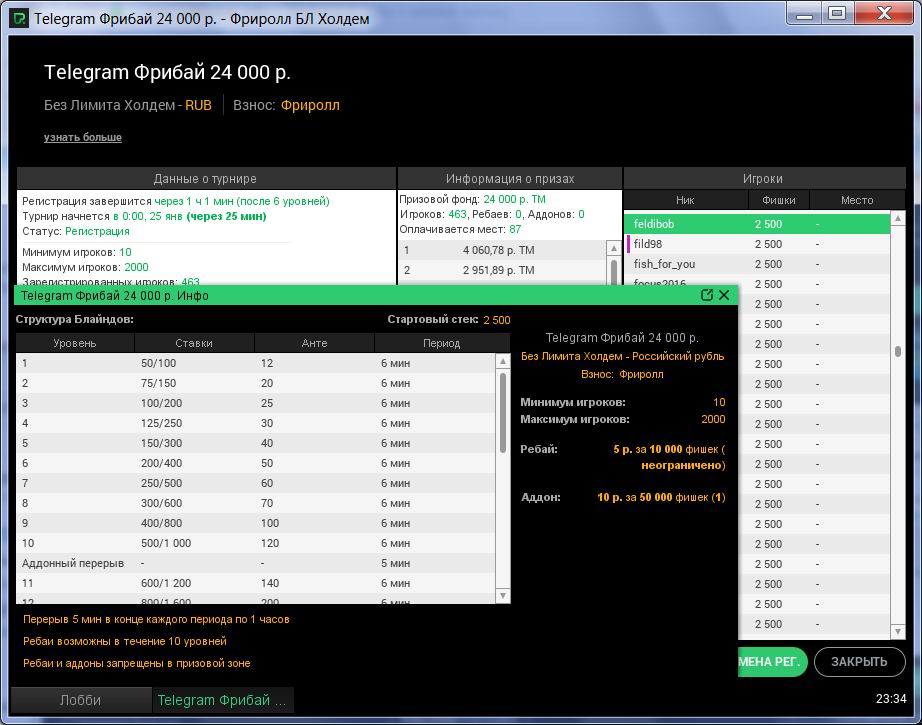Select the Telegram Фрибай tab at bottom
The image size is (922, 725).
tap(222, 700)
